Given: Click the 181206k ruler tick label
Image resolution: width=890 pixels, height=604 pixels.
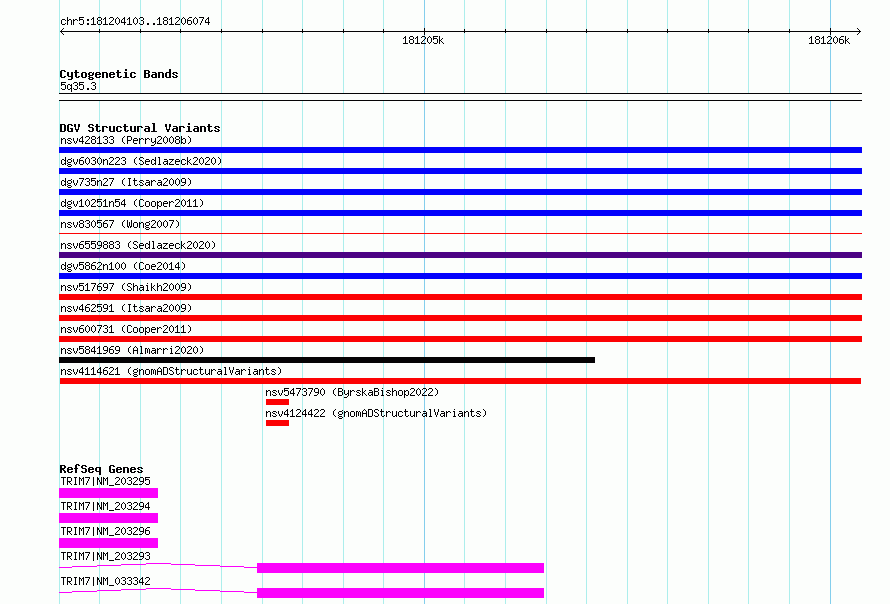Looking at the screenshot, I should click(x=829, y=40).
